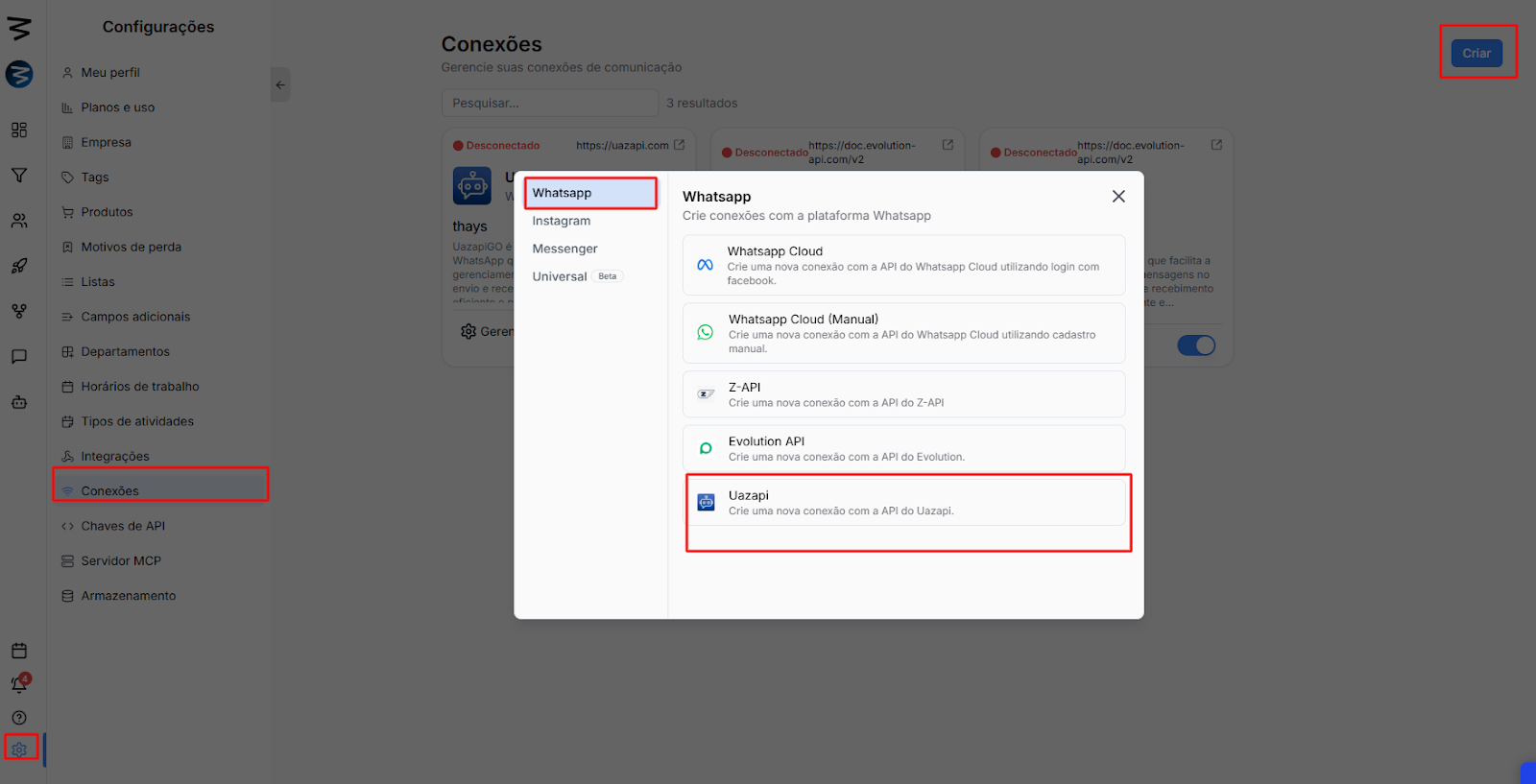The width and height of the screenshot is (1536, 784).
Task: Open the funnel icon in left rail
Action: pyautogui.click(x=19, y=176)
